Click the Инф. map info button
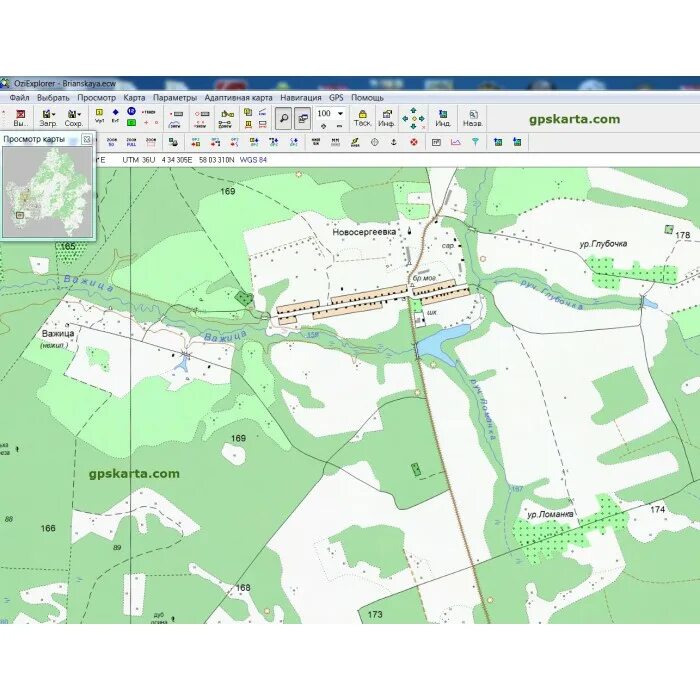 (x=387, y=118)
